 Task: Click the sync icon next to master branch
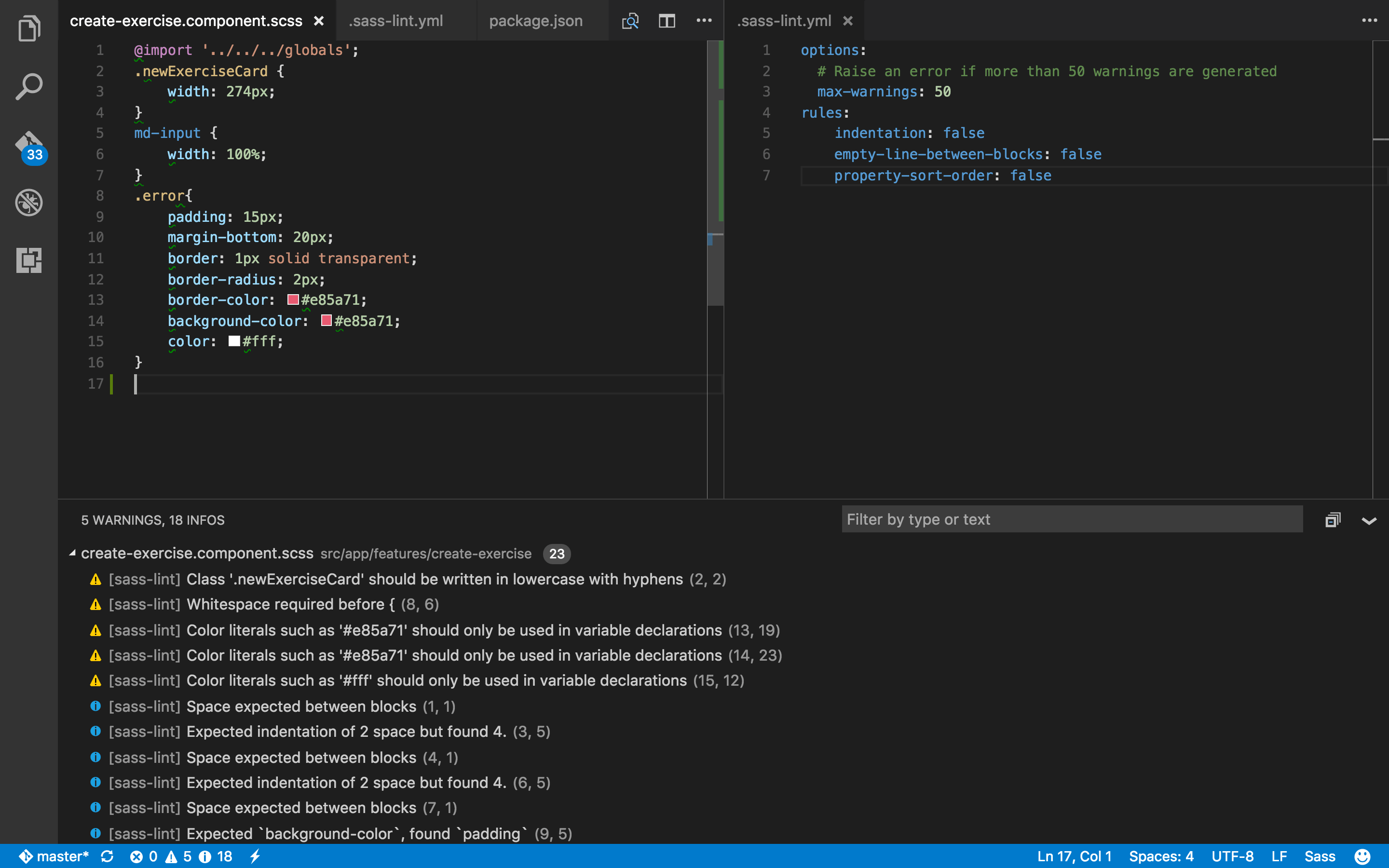click(108, 855)
